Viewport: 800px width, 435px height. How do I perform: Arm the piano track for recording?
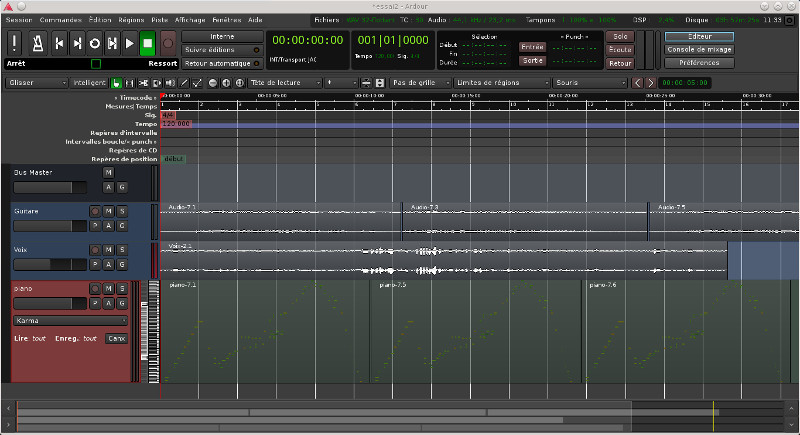tap(95, 289)
